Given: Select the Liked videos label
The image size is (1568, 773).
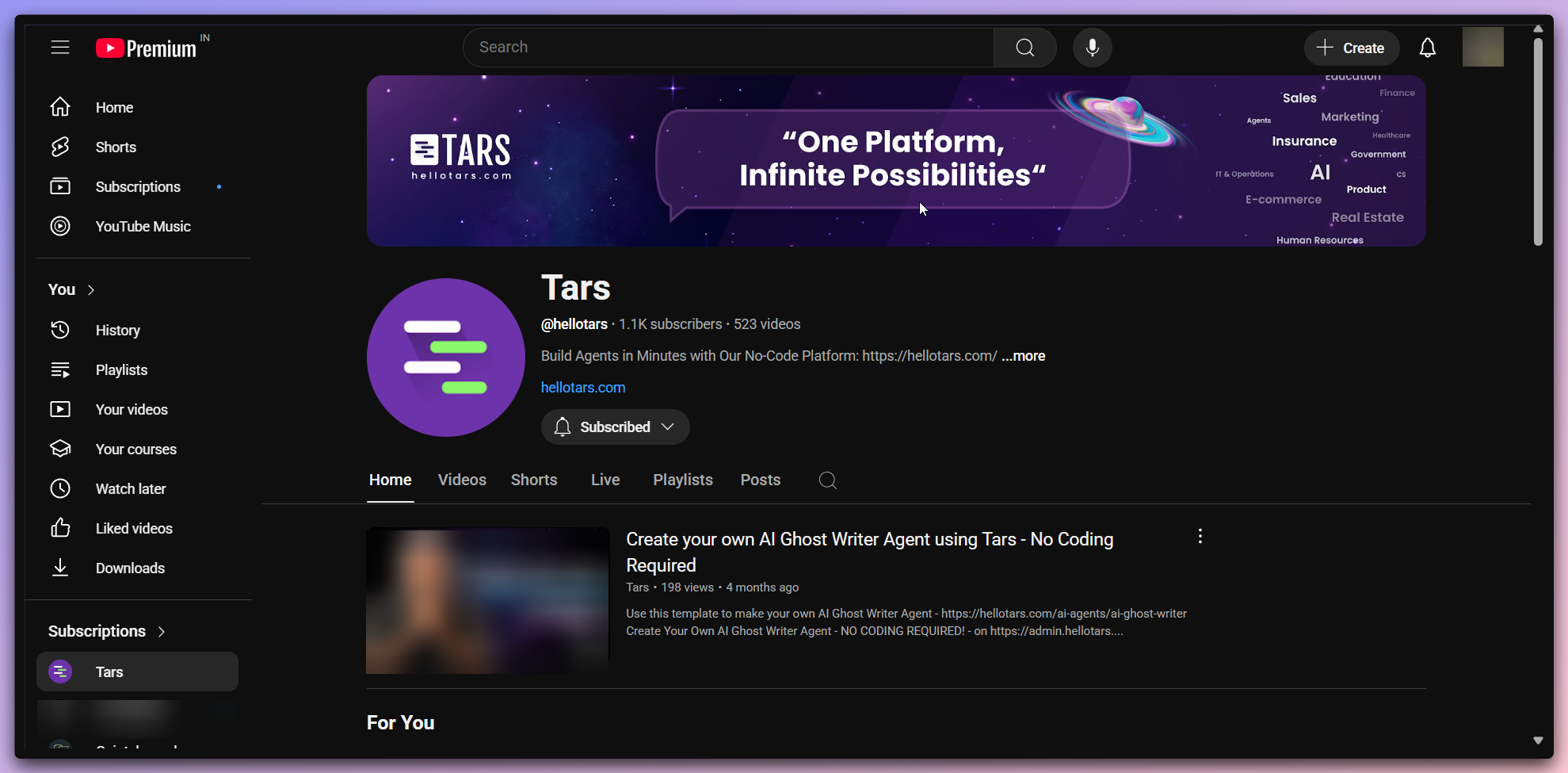Looking at the screenshot, I should (x=134, y=528).
